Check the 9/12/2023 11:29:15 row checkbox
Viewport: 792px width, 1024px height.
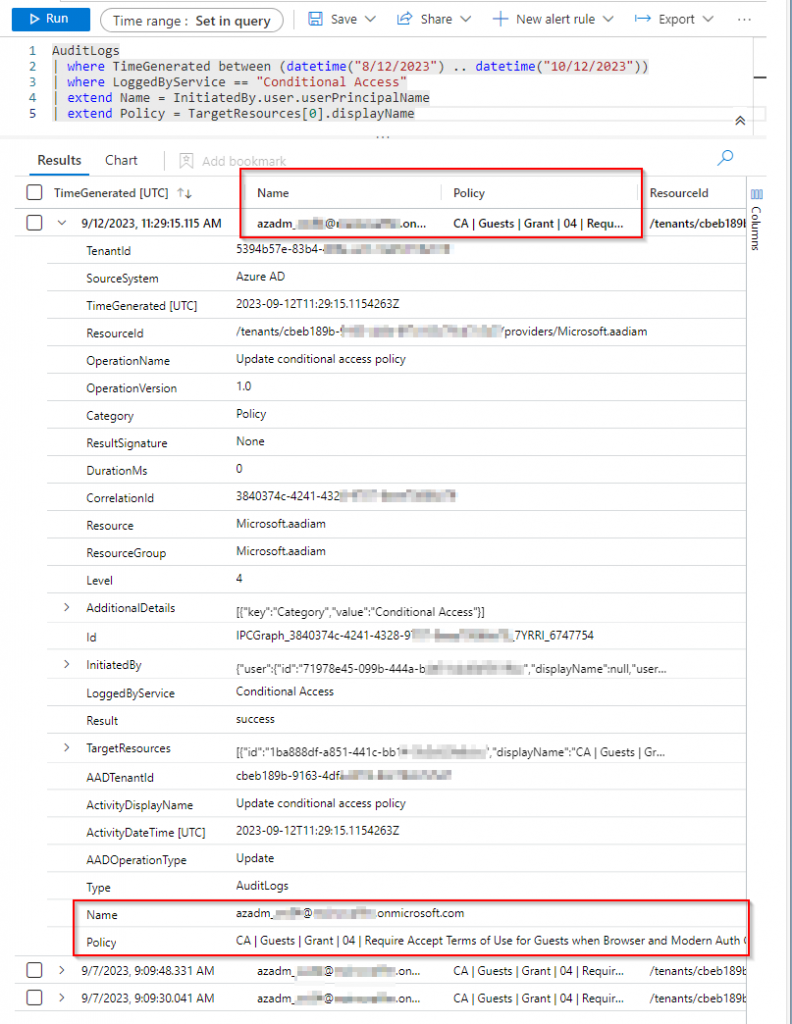35,223
